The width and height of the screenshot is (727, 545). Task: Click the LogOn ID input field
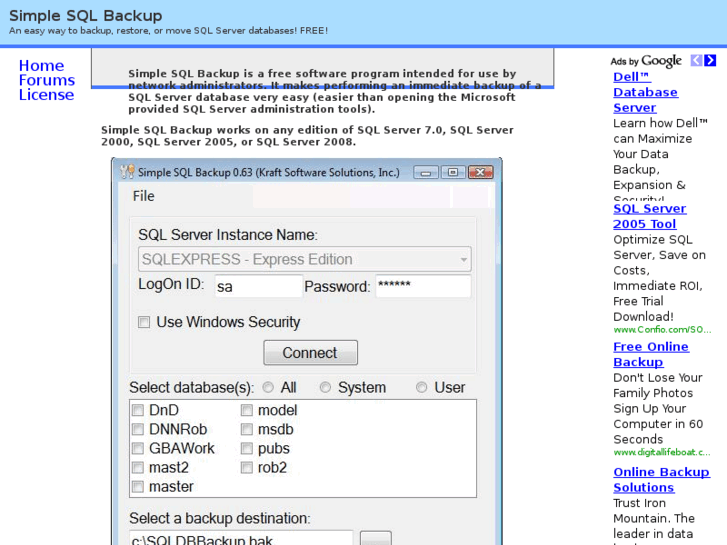[x=258, y=286]
